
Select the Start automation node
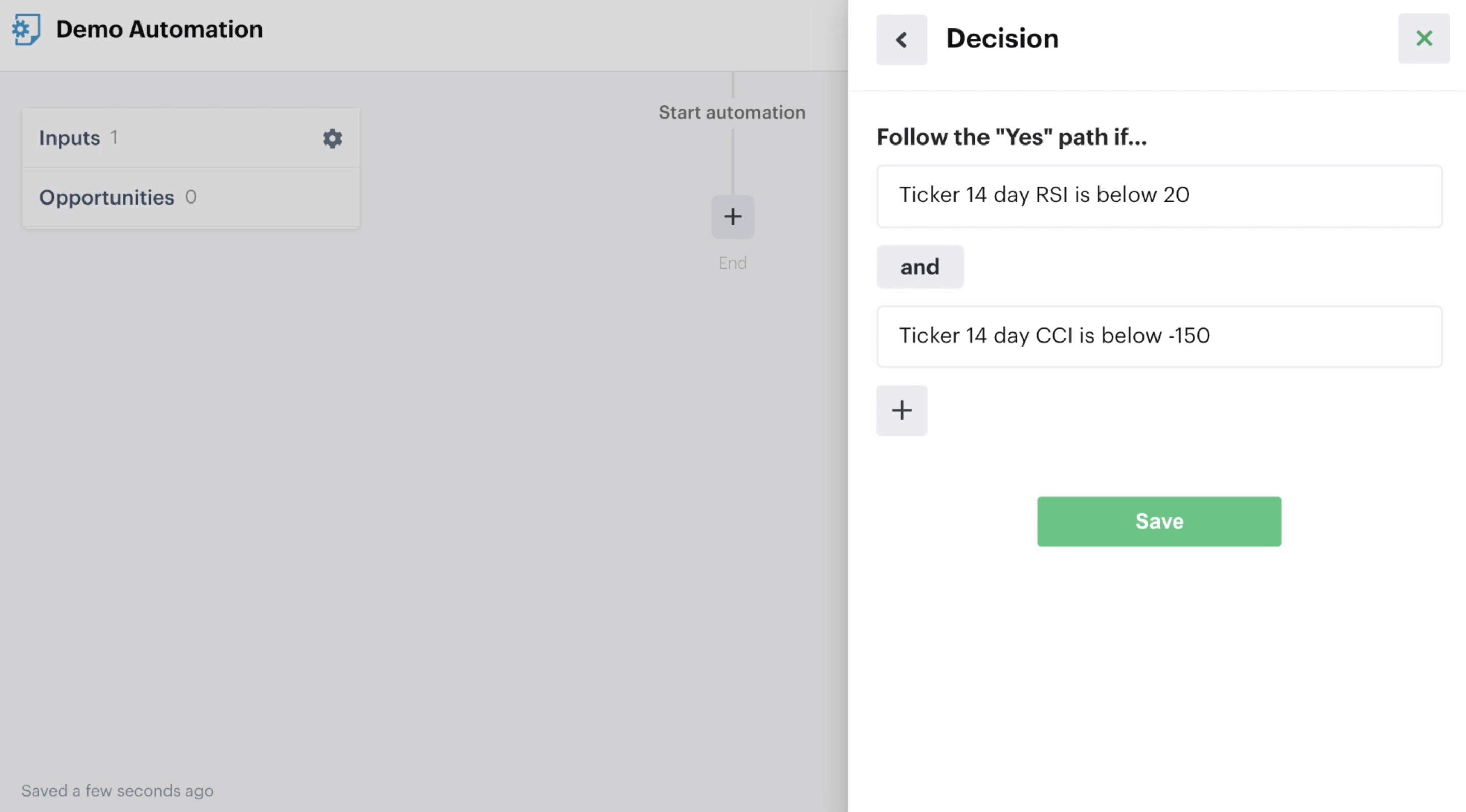tap(732, 112)
